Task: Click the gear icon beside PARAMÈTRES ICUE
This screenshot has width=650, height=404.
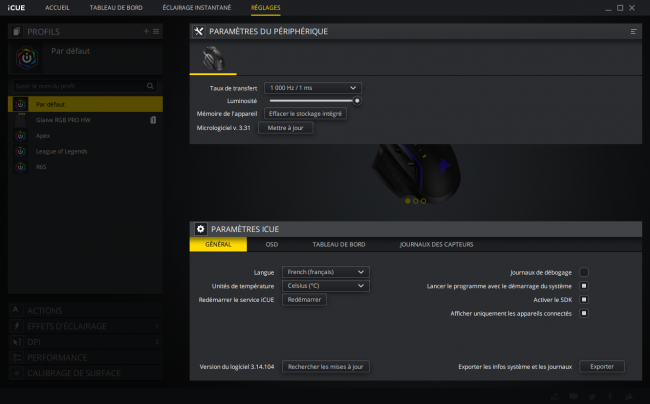Action: pos(201,229)
